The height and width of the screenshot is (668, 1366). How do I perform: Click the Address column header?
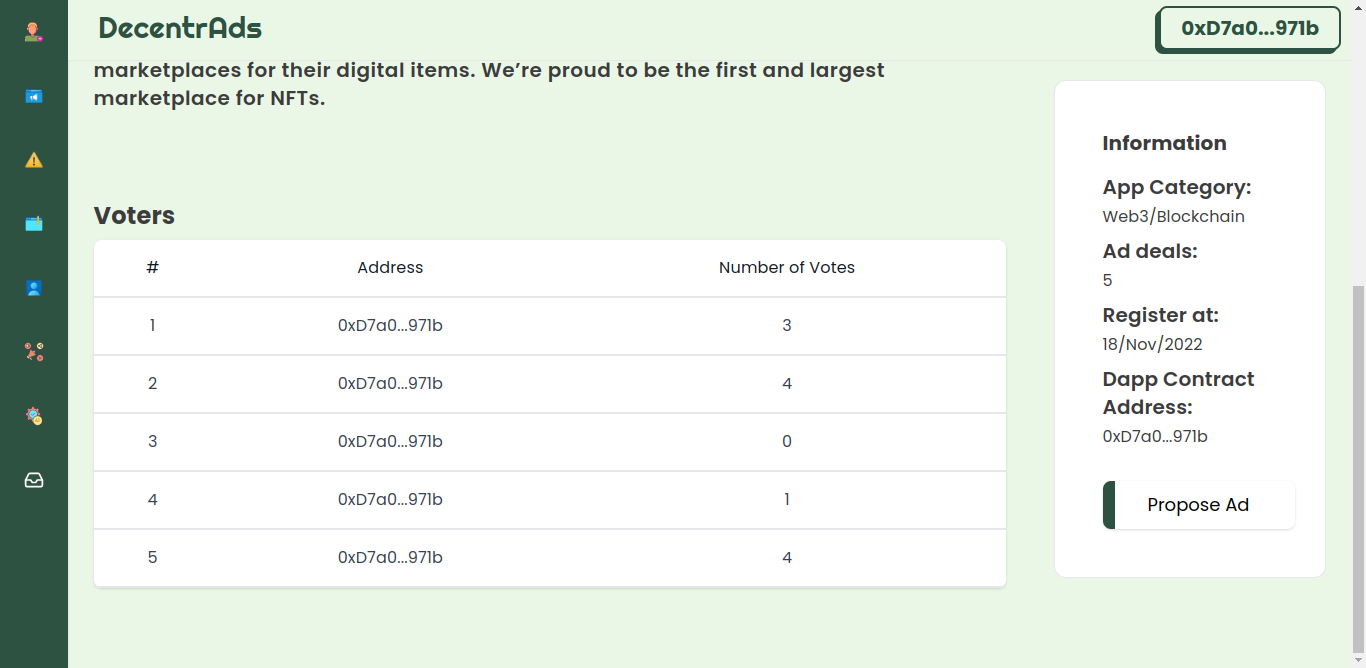point(390,268)
